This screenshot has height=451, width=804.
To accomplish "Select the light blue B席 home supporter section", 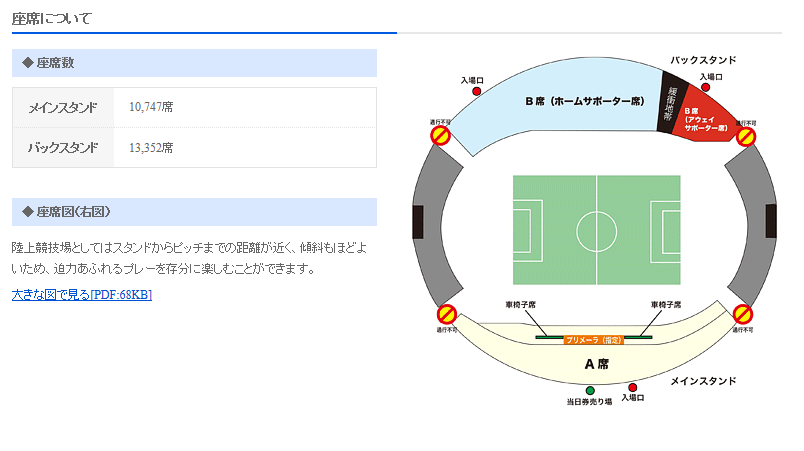I will coord(560,110).
